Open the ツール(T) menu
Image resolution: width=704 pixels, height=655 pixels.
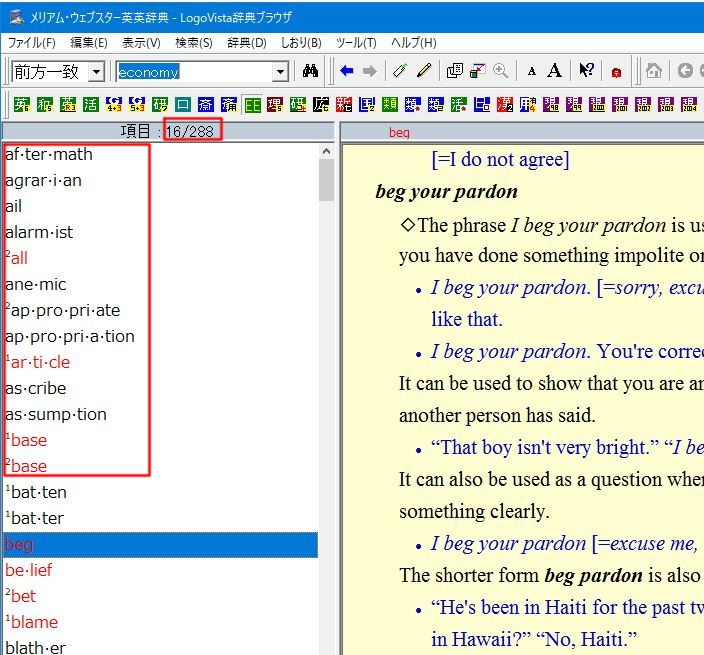pyautogui.click(x=356, y=43)
